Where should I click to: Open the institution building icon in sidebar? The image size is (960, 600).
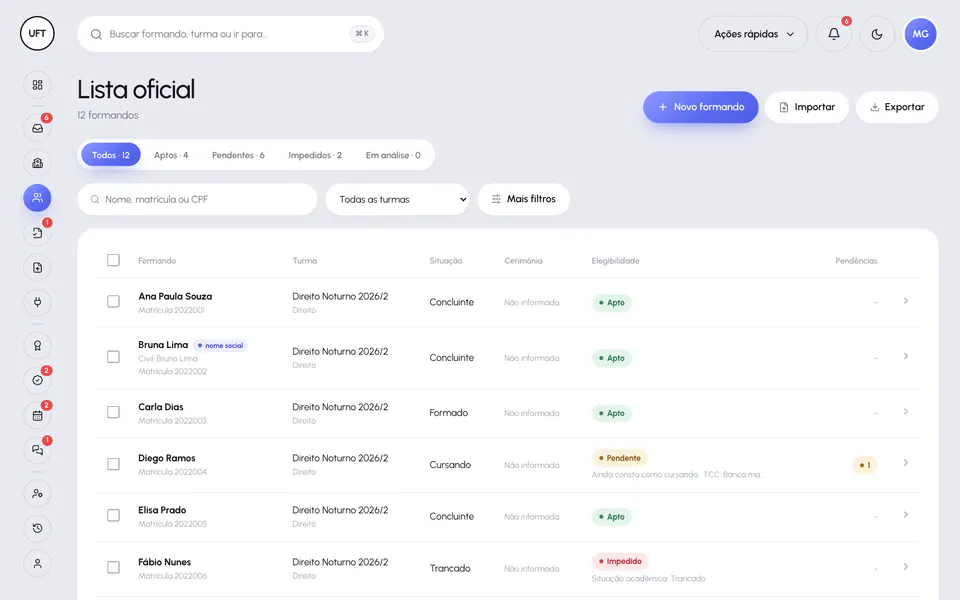[37, 163]
